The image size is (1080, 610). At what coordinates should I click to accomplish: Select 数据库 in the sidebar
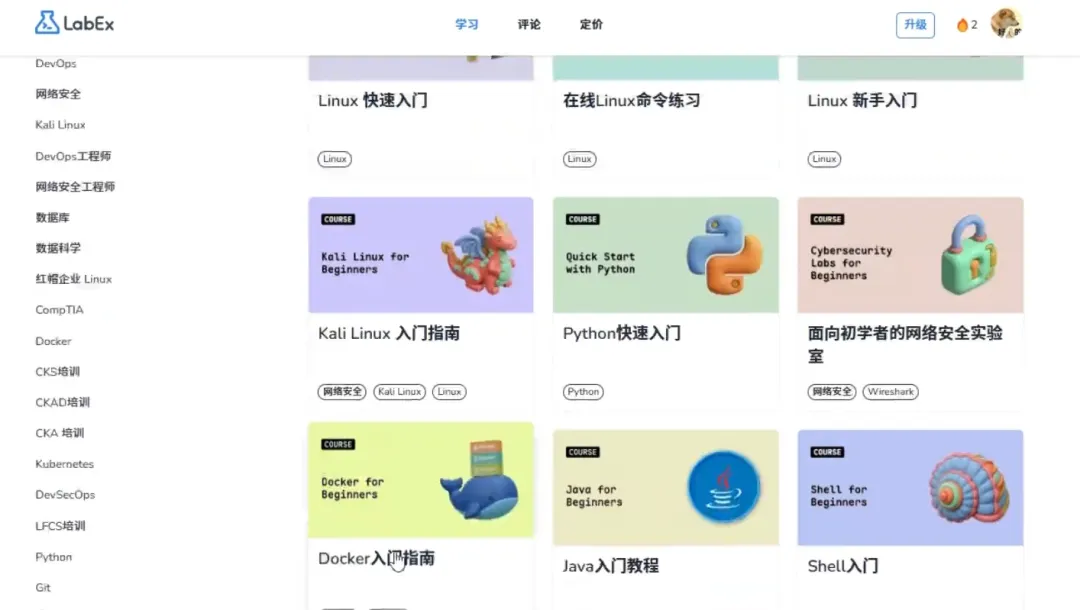[52, 218]
